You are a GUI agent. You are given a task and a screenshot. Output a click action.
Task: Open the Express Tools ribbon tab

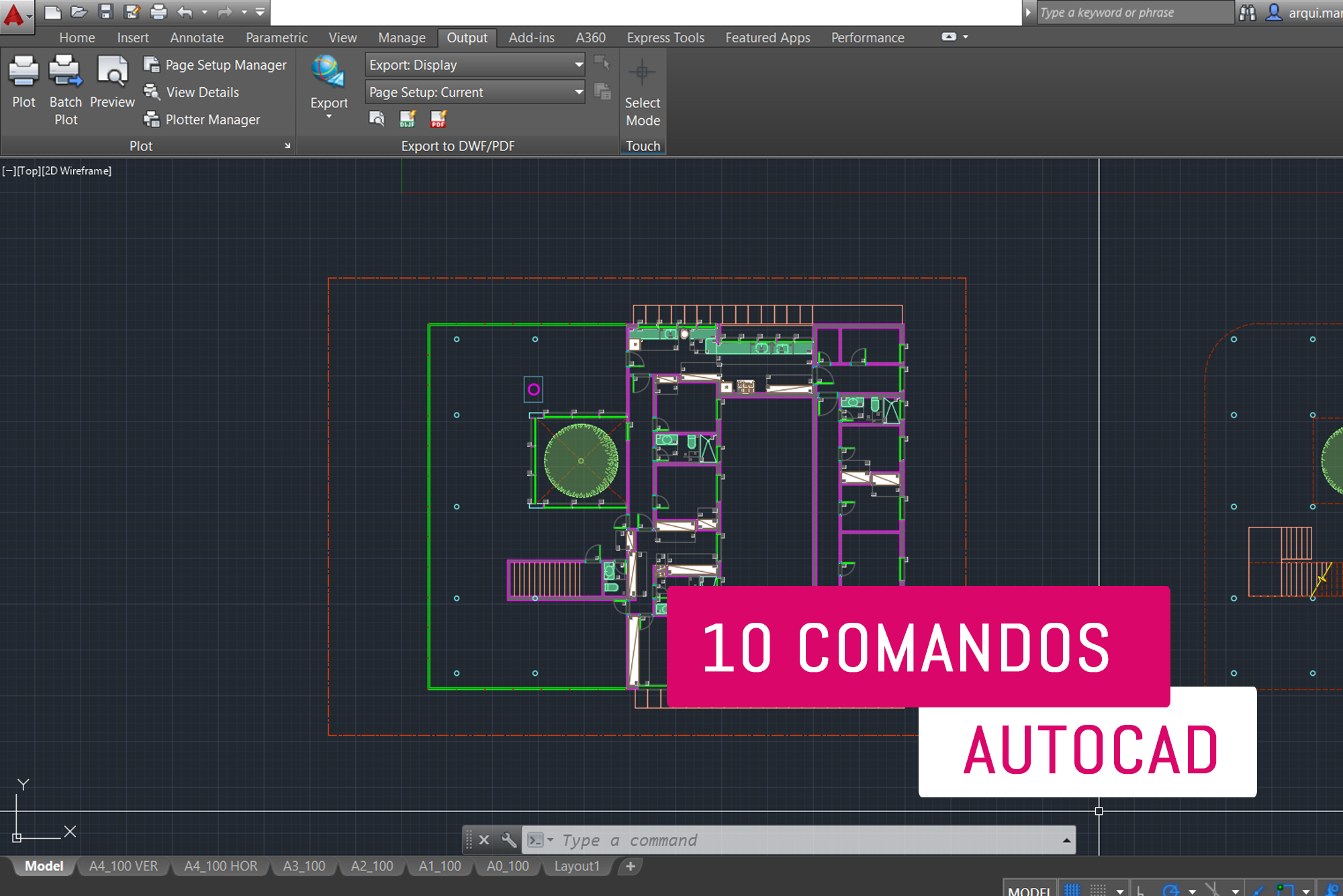pyautogui.click(x=665, y=38)
